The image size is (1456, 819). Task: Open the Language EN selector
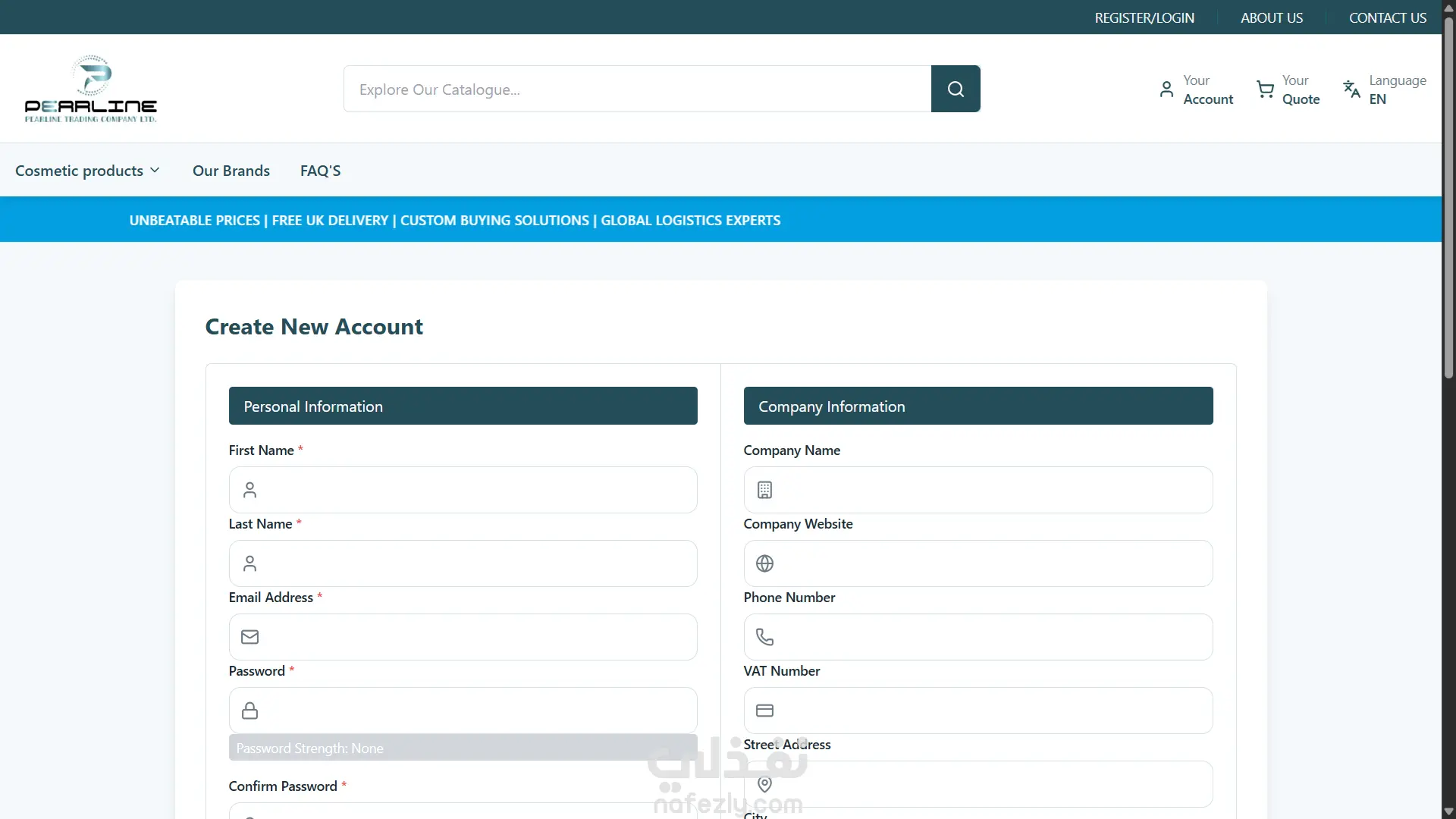1384,89
